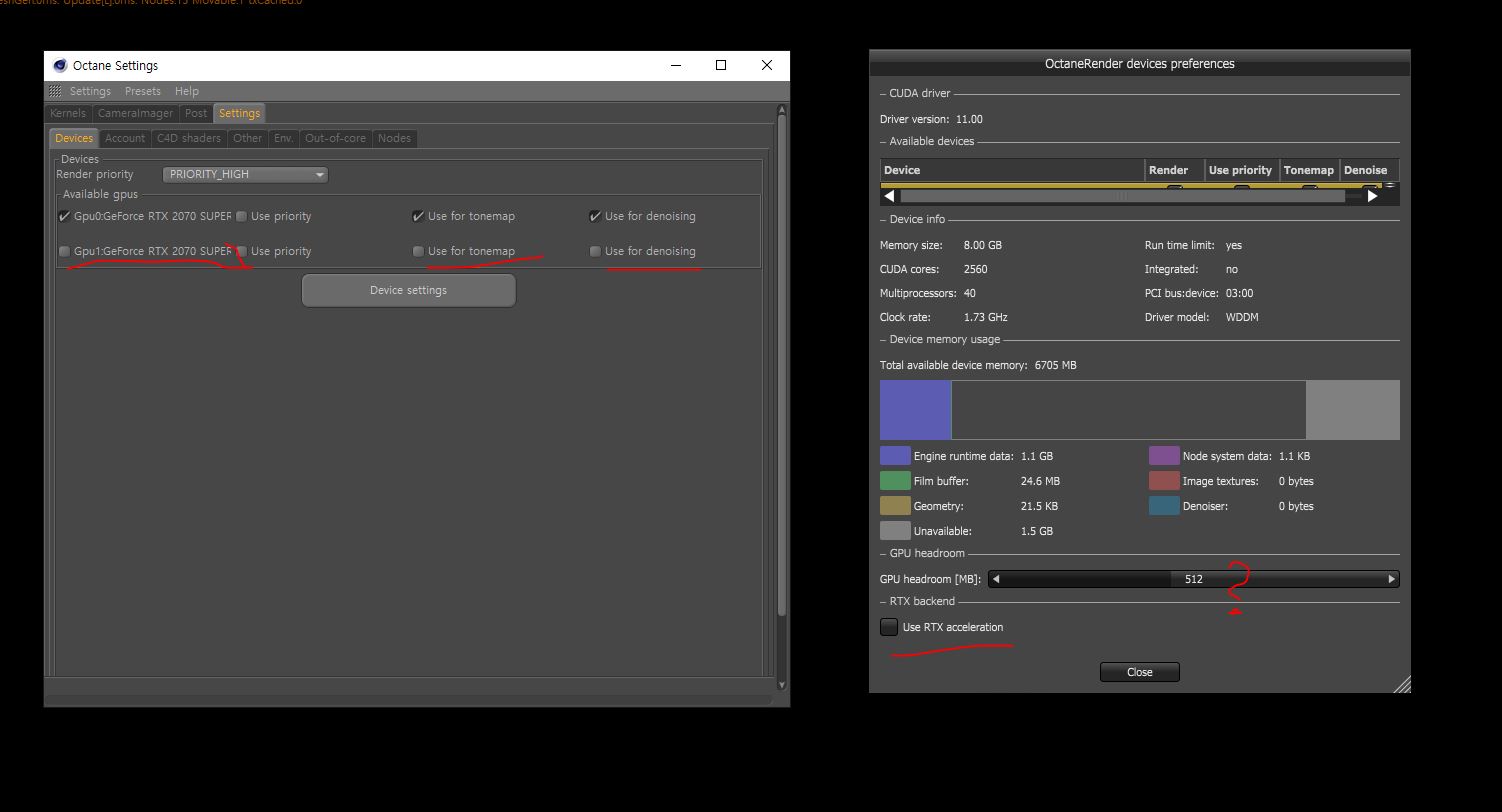Open the Presets menu
Viewport: 1502px width, 812px height.
[x=143, y=91]
